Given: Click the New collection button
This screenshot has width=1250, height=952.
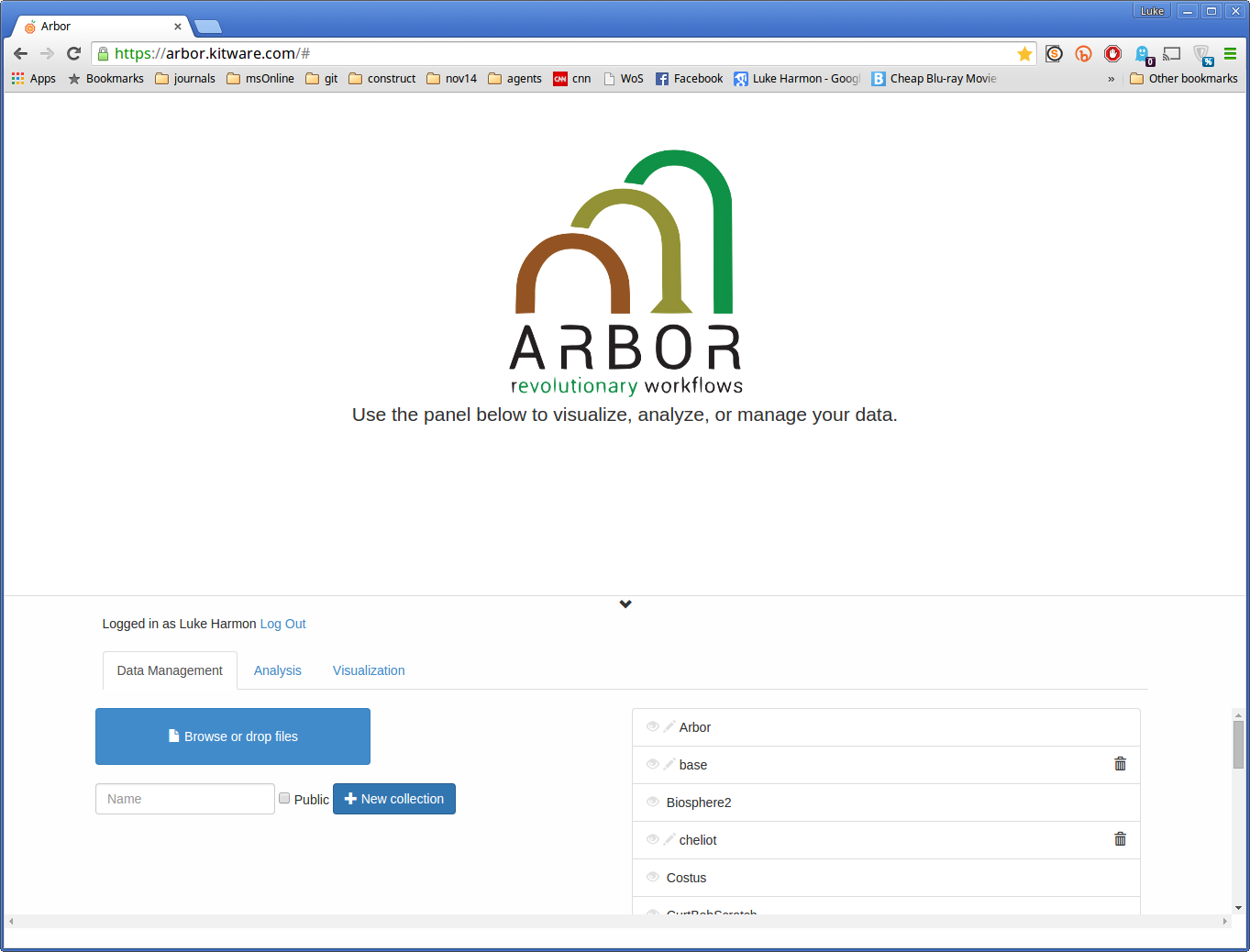Looking at the screenshot, I should tap(394, 799).
